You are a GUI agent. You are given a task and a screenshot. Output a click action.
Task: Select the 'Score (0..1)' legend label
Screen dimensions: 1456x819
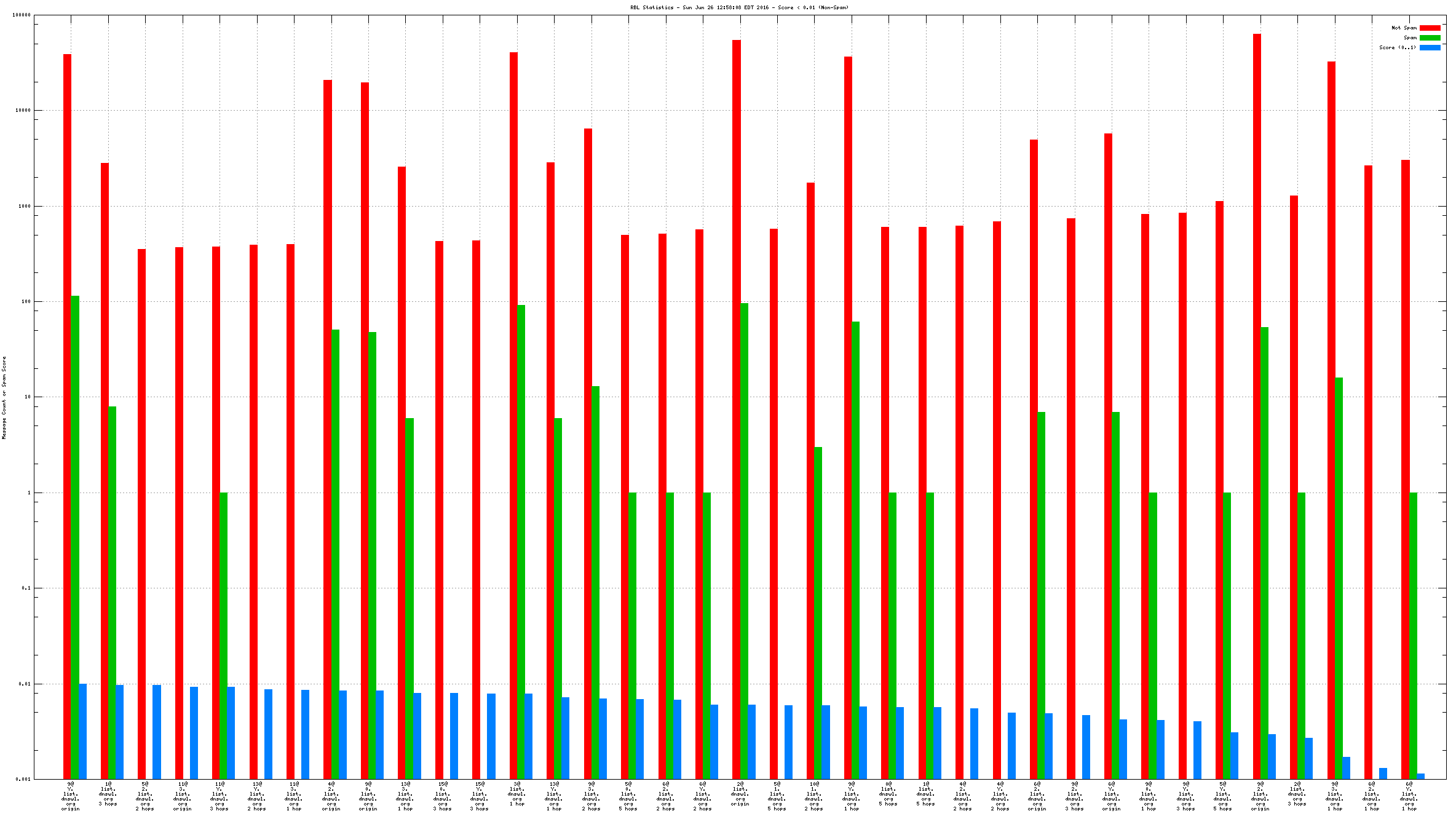tap(1398, 47)
